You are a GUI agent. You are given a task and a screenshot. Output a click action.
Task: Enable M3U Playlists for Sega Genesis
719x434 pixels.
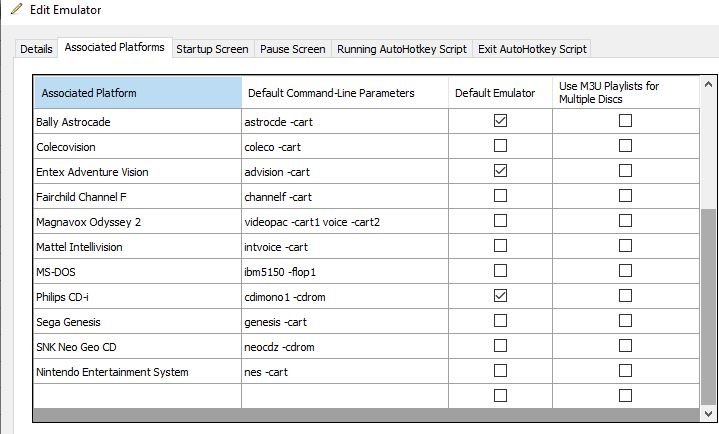click(x=625, y=321)
